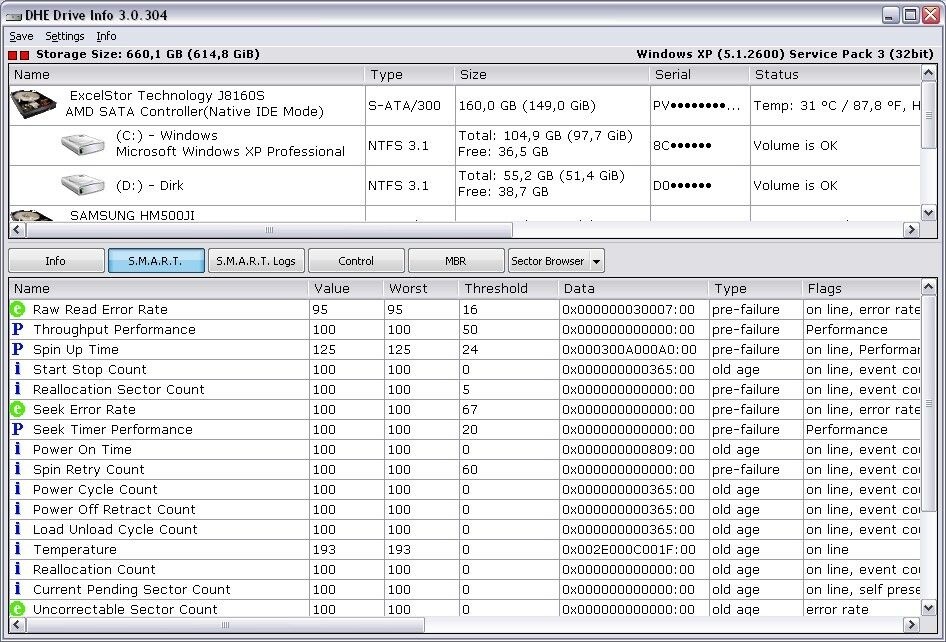
Task: Switch to the MBR tab
Action: 455,261
